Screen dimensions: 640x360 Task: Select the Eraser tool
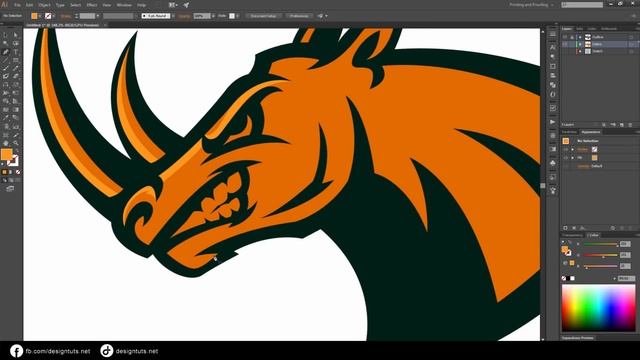tap(16, 76)
